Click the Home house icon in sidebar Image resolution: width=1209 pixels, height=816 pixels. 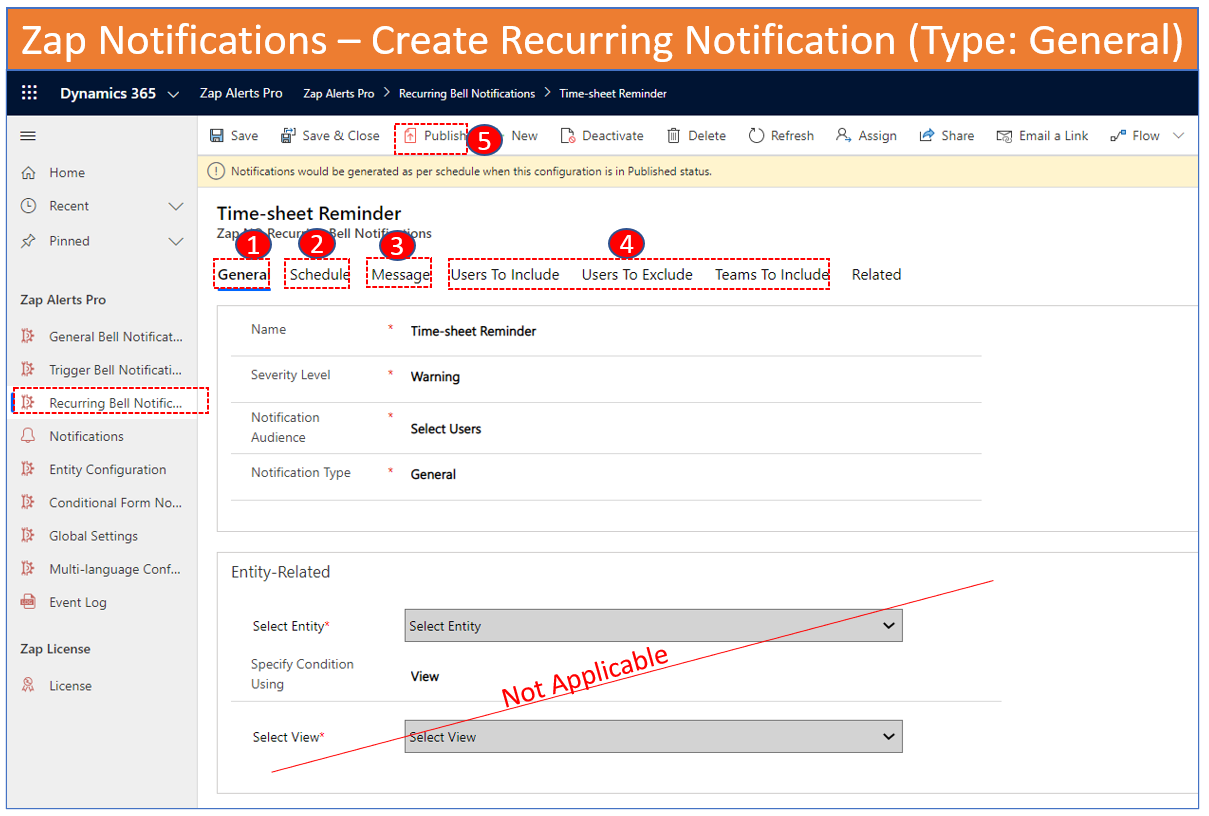point(29,173)
